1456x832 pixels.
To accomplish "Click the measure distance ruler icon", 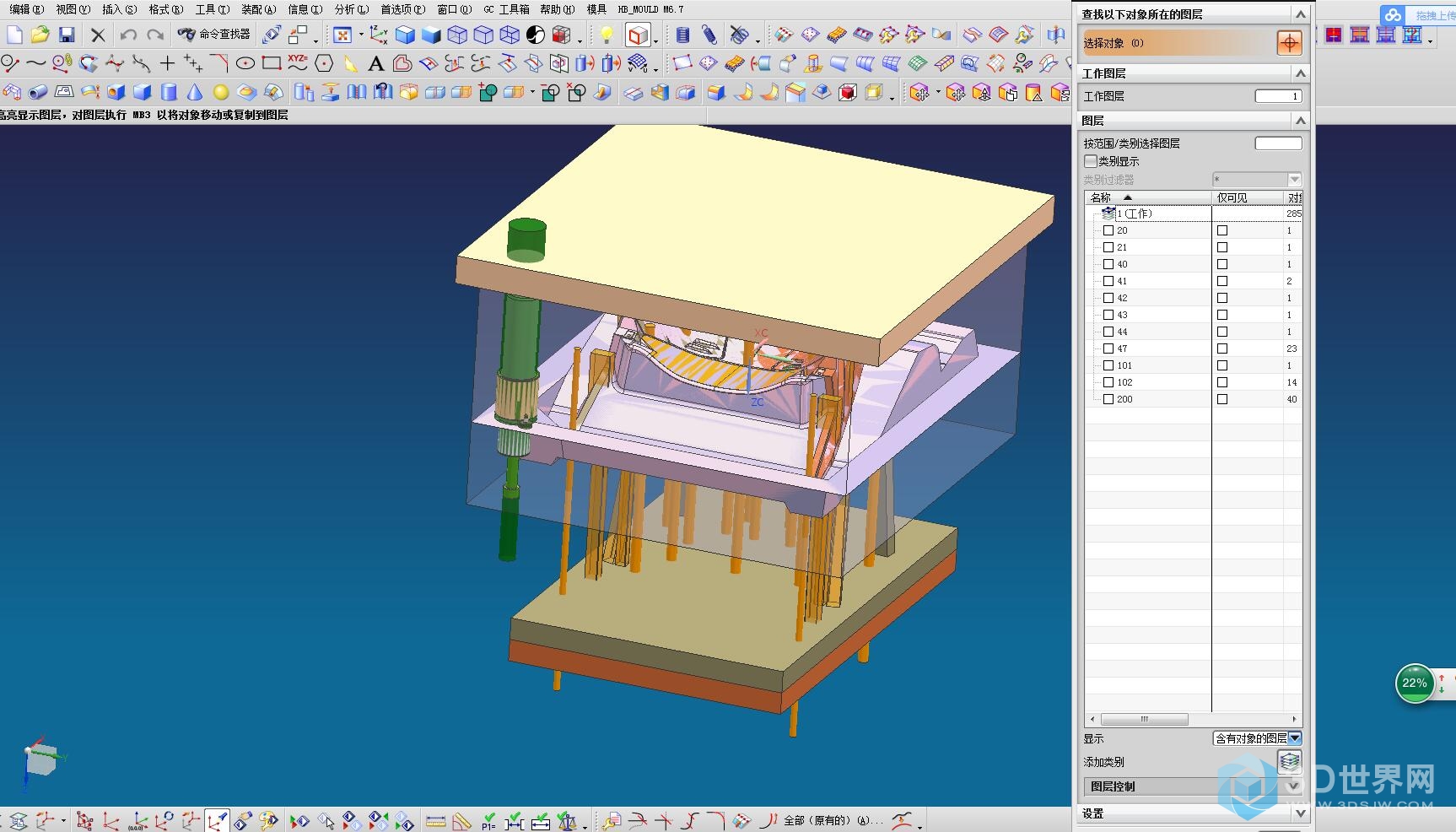I will [435, 821].
